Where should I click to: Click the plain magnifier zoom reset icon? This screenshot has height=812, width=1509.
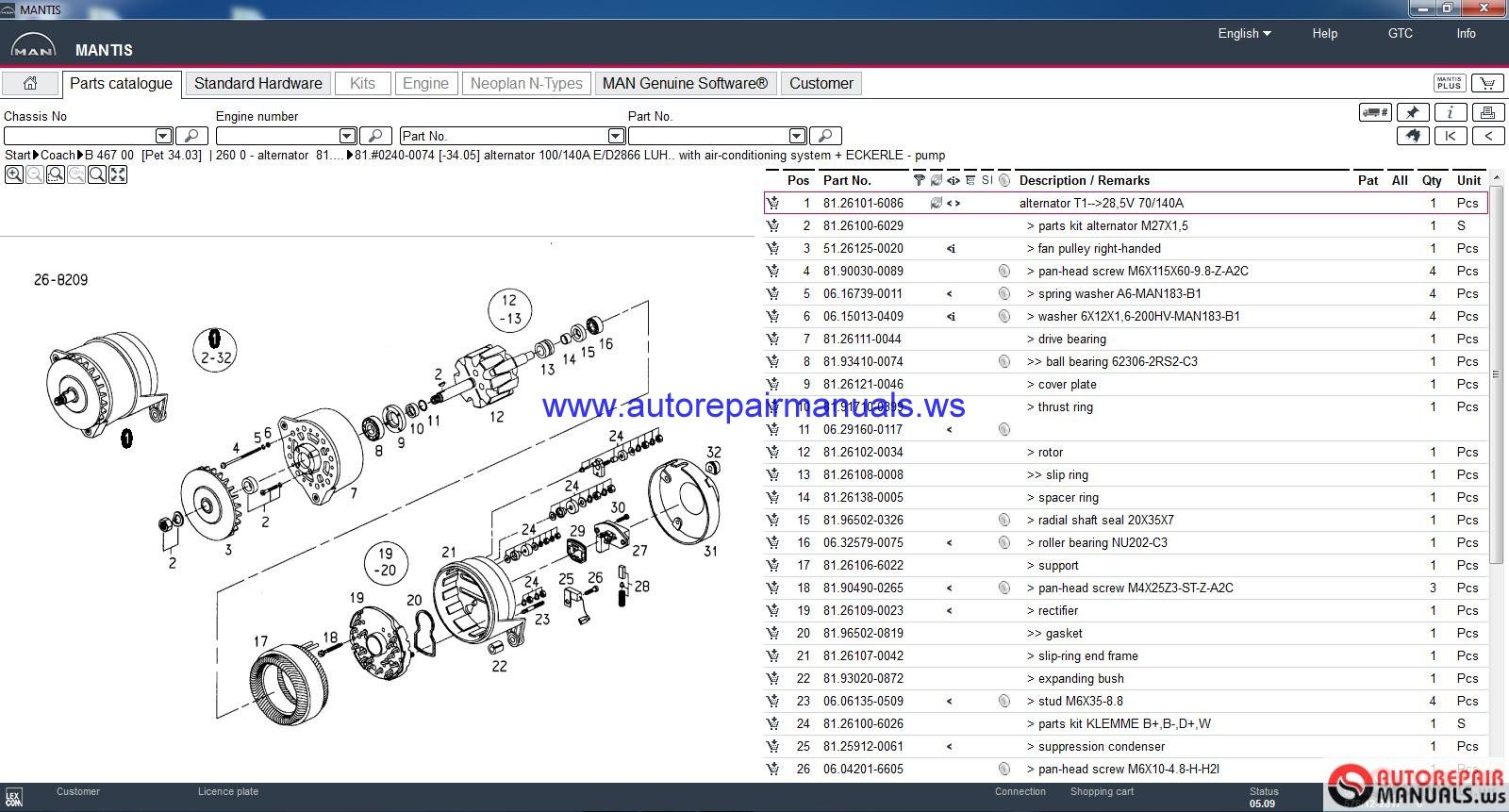(97, 174)
